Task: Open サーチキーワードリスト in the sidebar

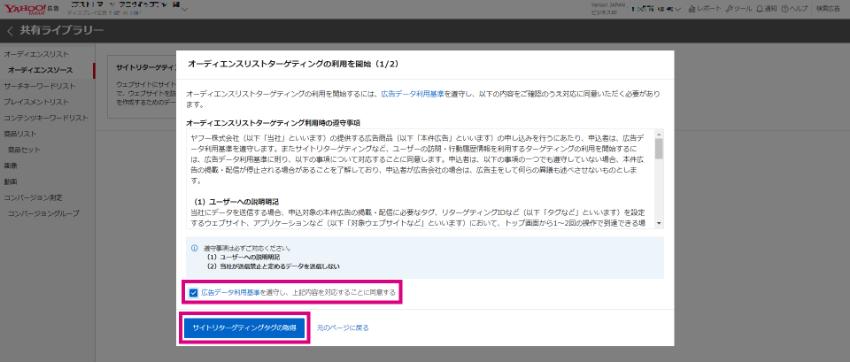Action: click(x=40, y=86)
